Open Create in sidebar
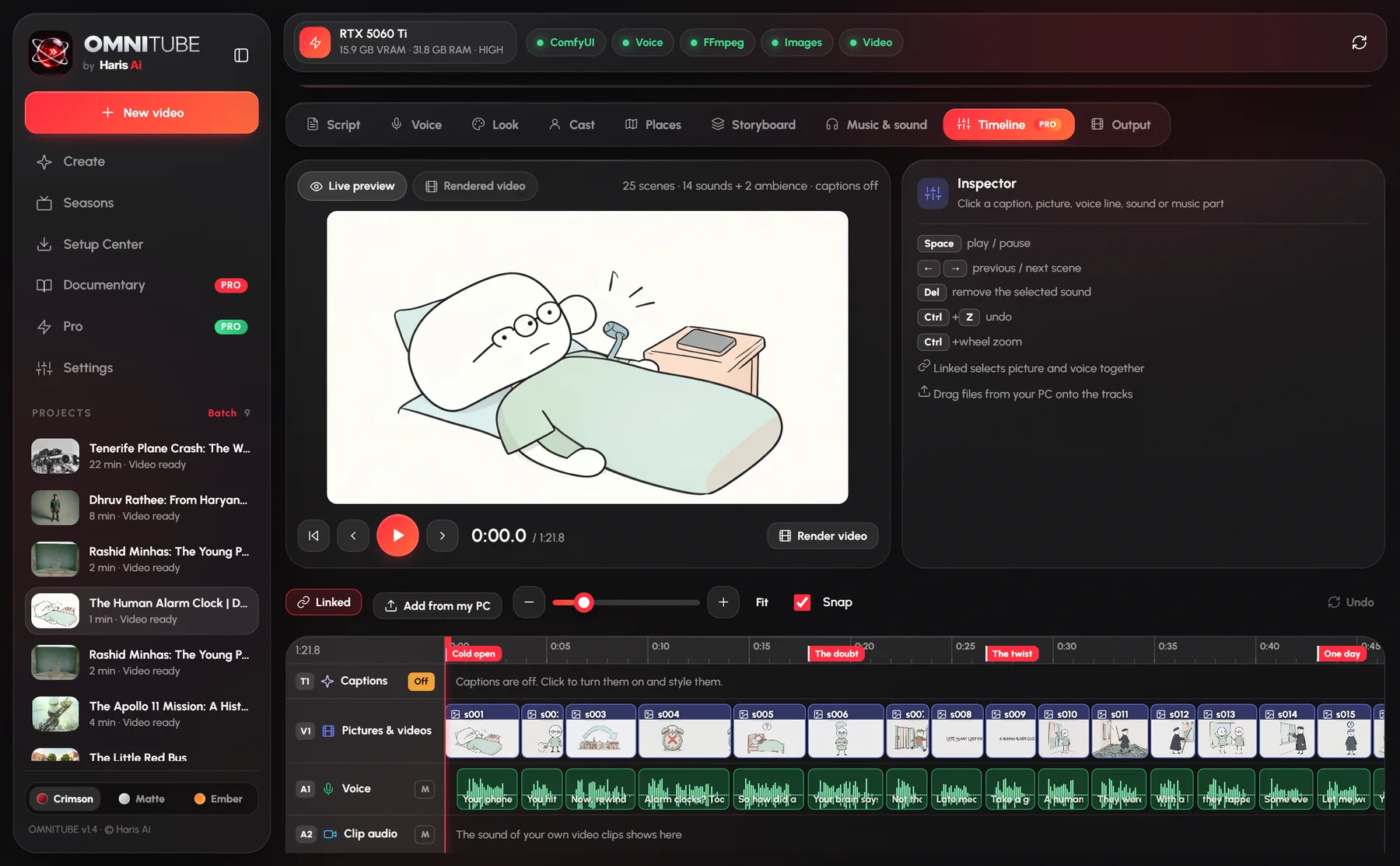 142,161
